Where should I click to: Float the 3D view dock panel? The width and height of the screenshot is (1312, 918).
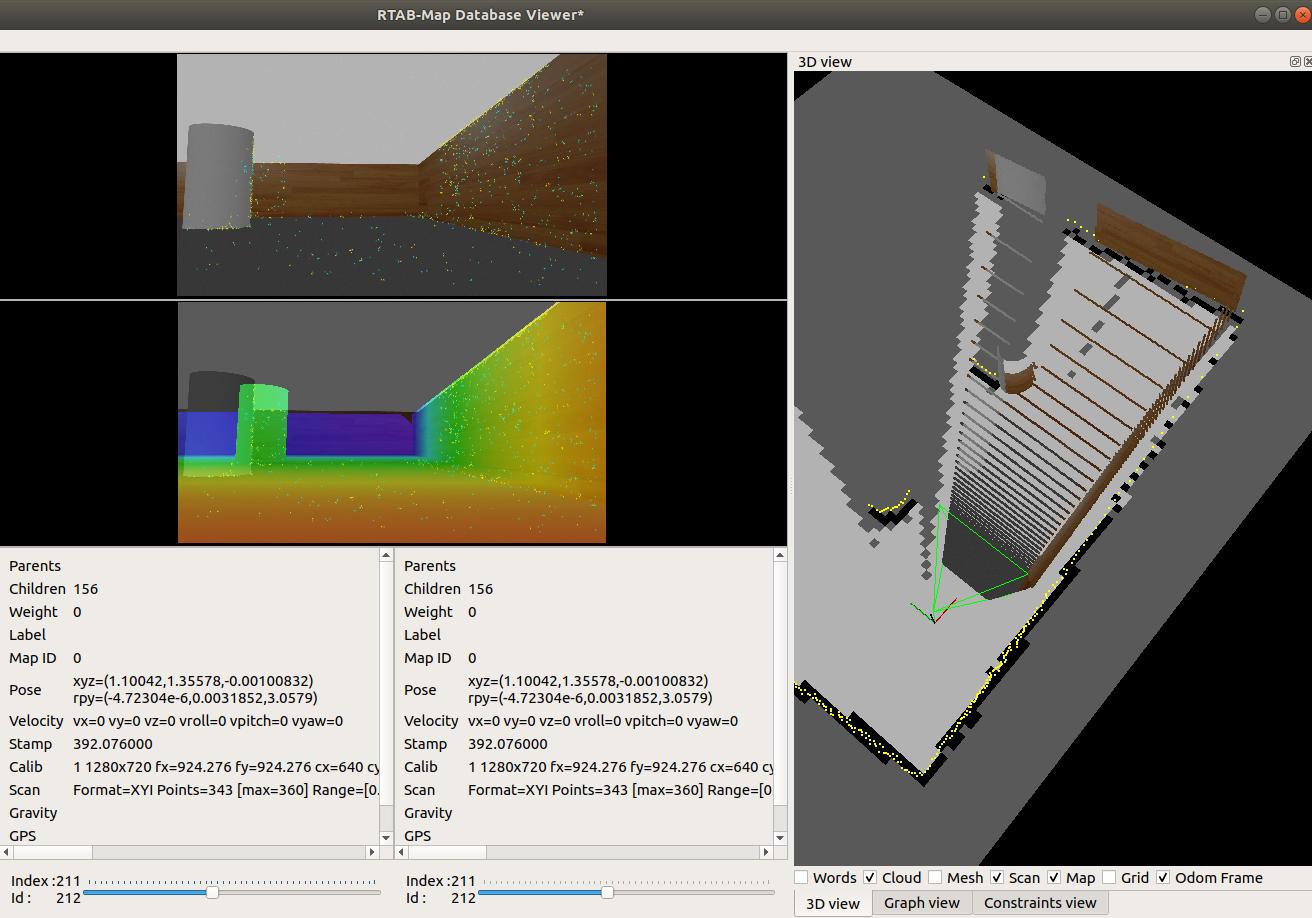(1295, 62)
